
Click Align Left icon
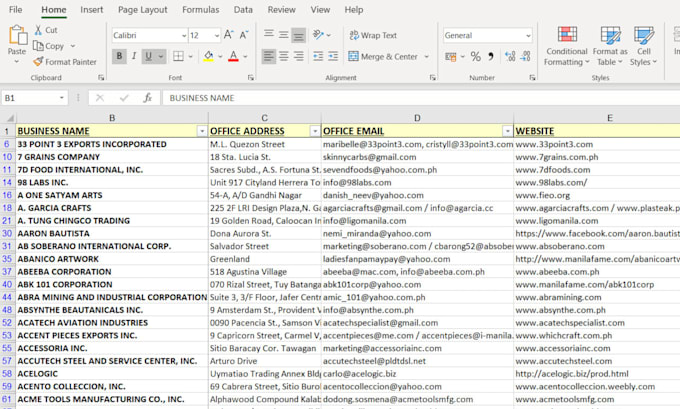click(269, 56)
